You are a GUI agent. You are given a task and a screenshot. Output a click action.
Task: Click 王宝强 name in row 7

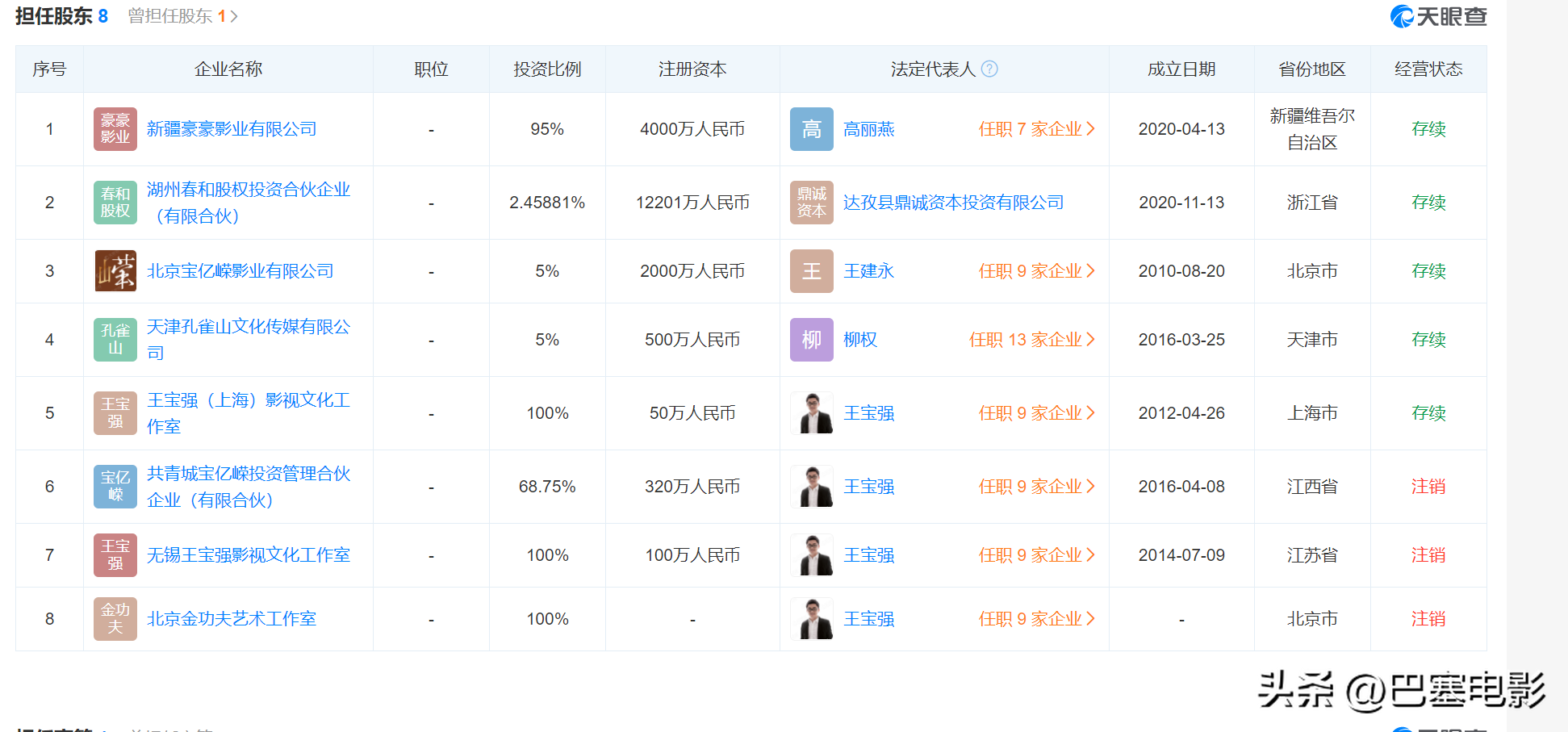(x=869, y=555)
